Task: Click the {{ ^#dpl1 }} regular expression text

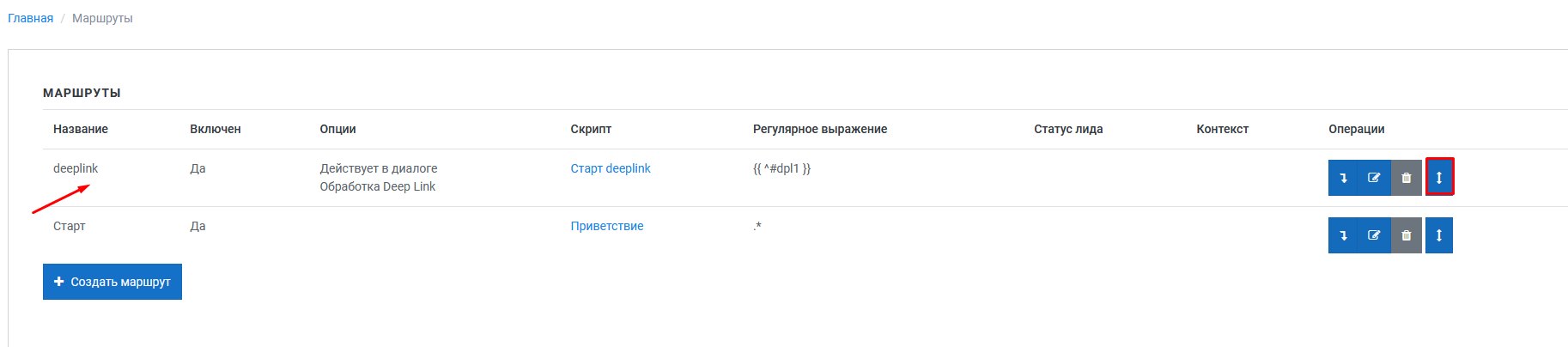Action: pyautogui.click(x=781, y=168)
